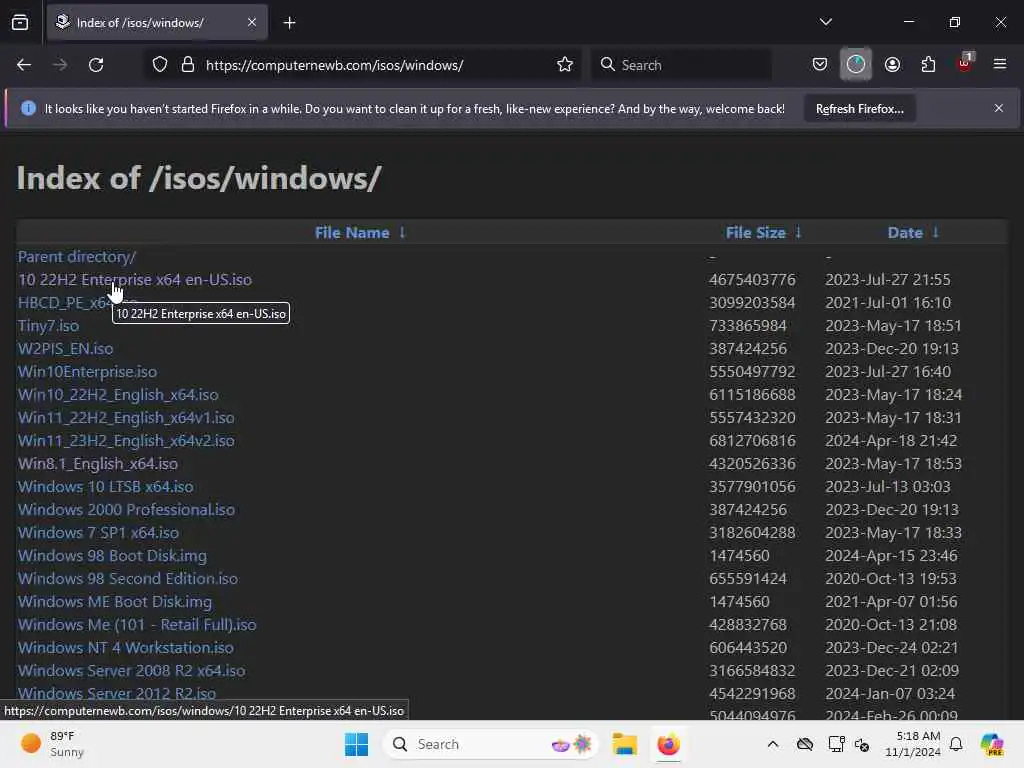Open Windows 10 LTSB x64.iso link
1024x768 pixels.
point(105,487)
